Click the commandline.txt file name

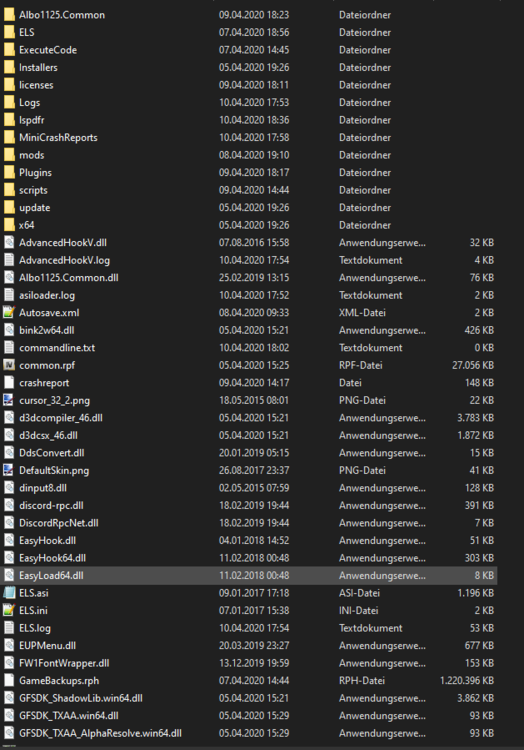coord(57,348)
